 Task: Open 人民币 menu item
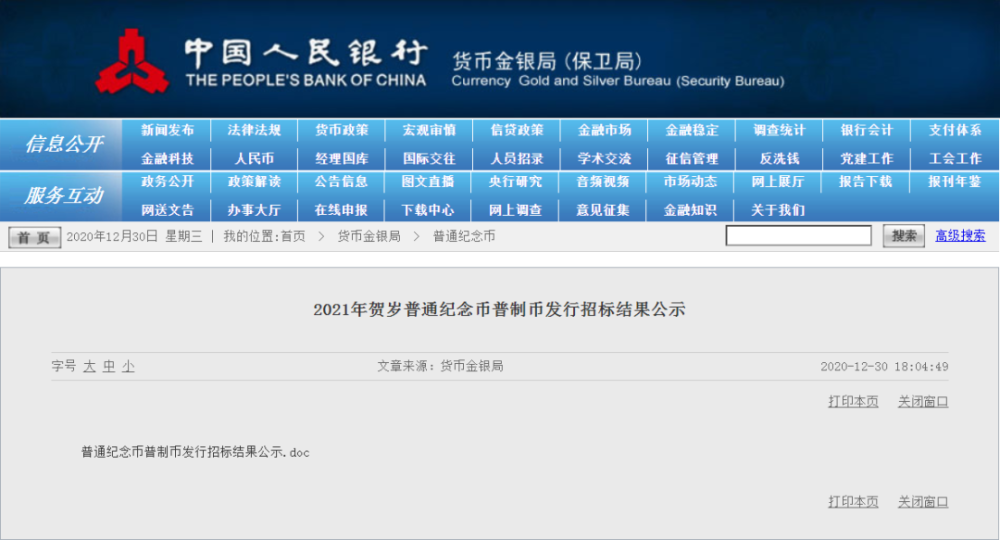254,159
